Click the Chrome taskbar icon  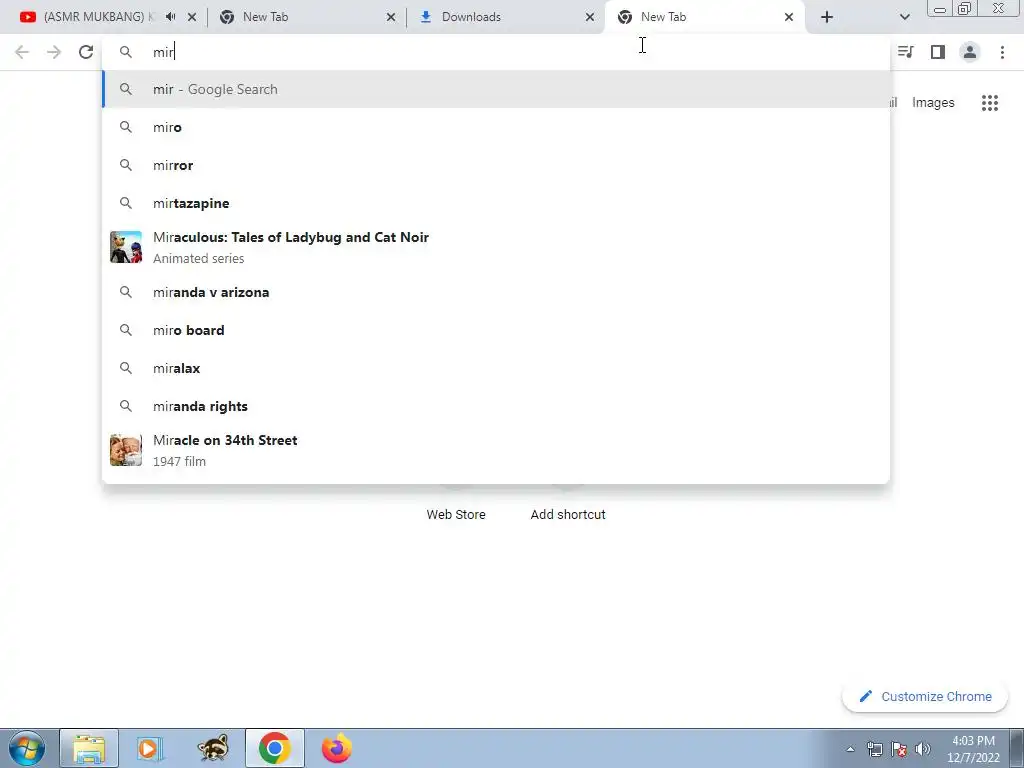click(275, 748)
